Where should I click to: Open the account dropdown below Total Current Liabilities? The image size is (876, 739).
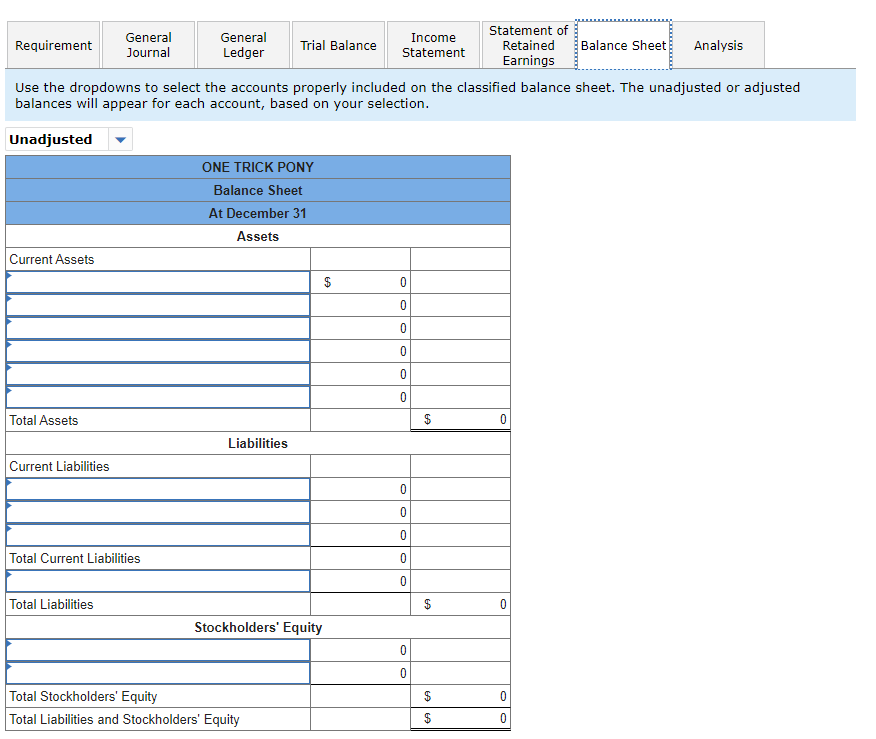(x=157, y=581)
